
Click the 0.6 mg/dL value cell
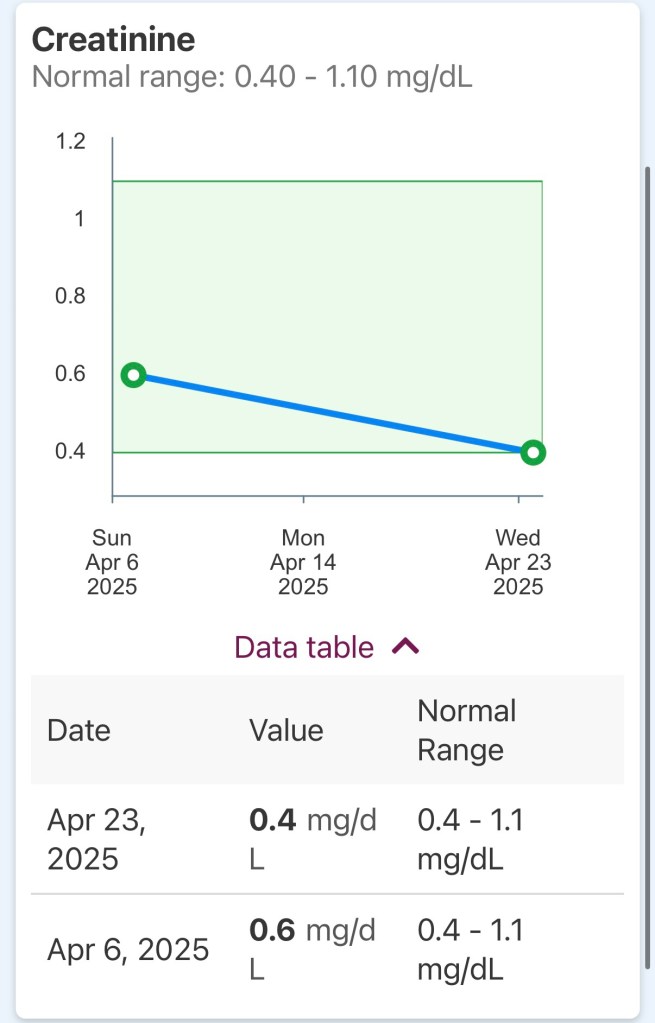coord(312,949)
